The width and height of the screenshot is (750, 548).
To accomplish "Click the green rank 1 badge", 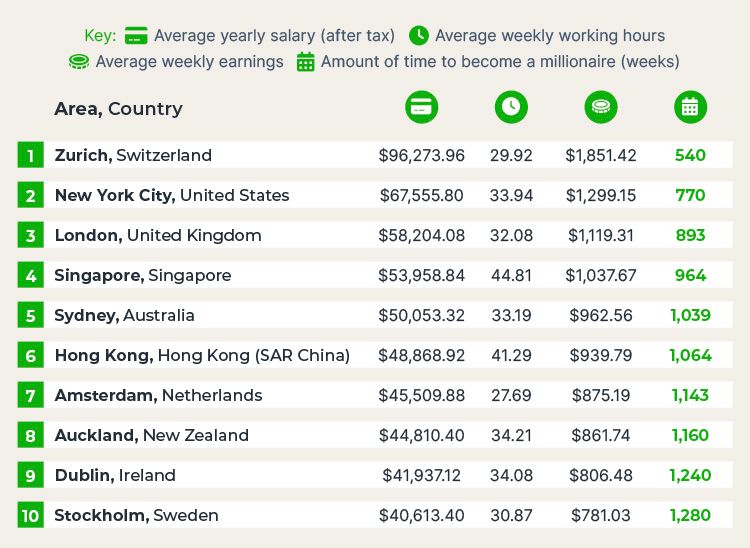I will (31, 155).
